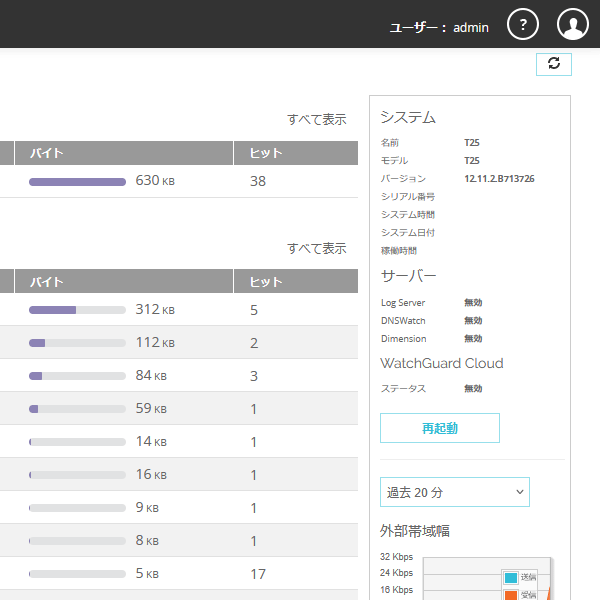Click the WatchGuard Cloud heading
600x600 pixels.
click(x=442, y=363)
